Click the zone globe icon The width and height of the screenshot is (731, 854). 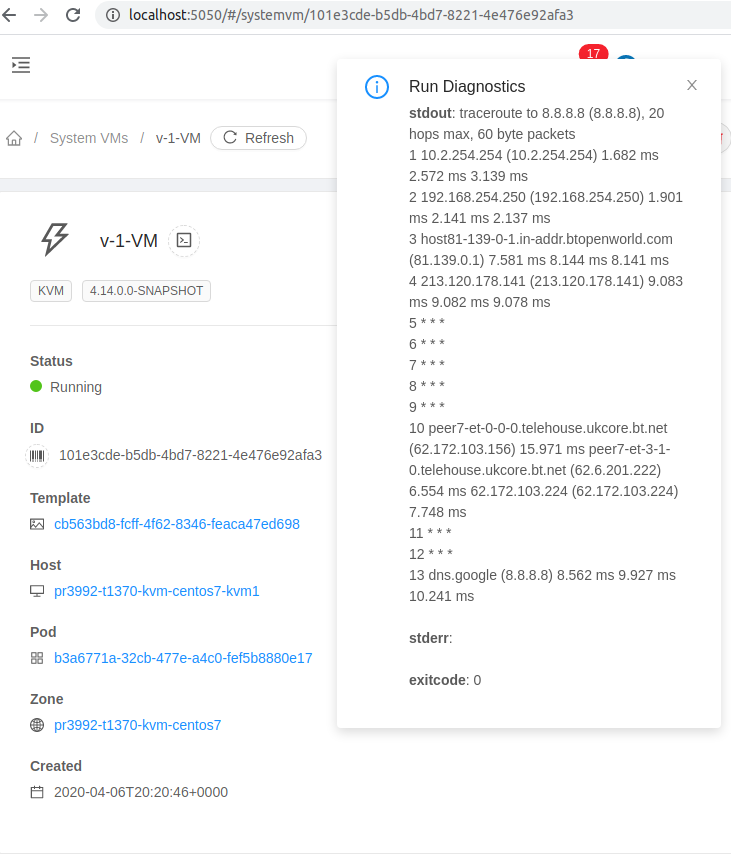click(37, 725)
